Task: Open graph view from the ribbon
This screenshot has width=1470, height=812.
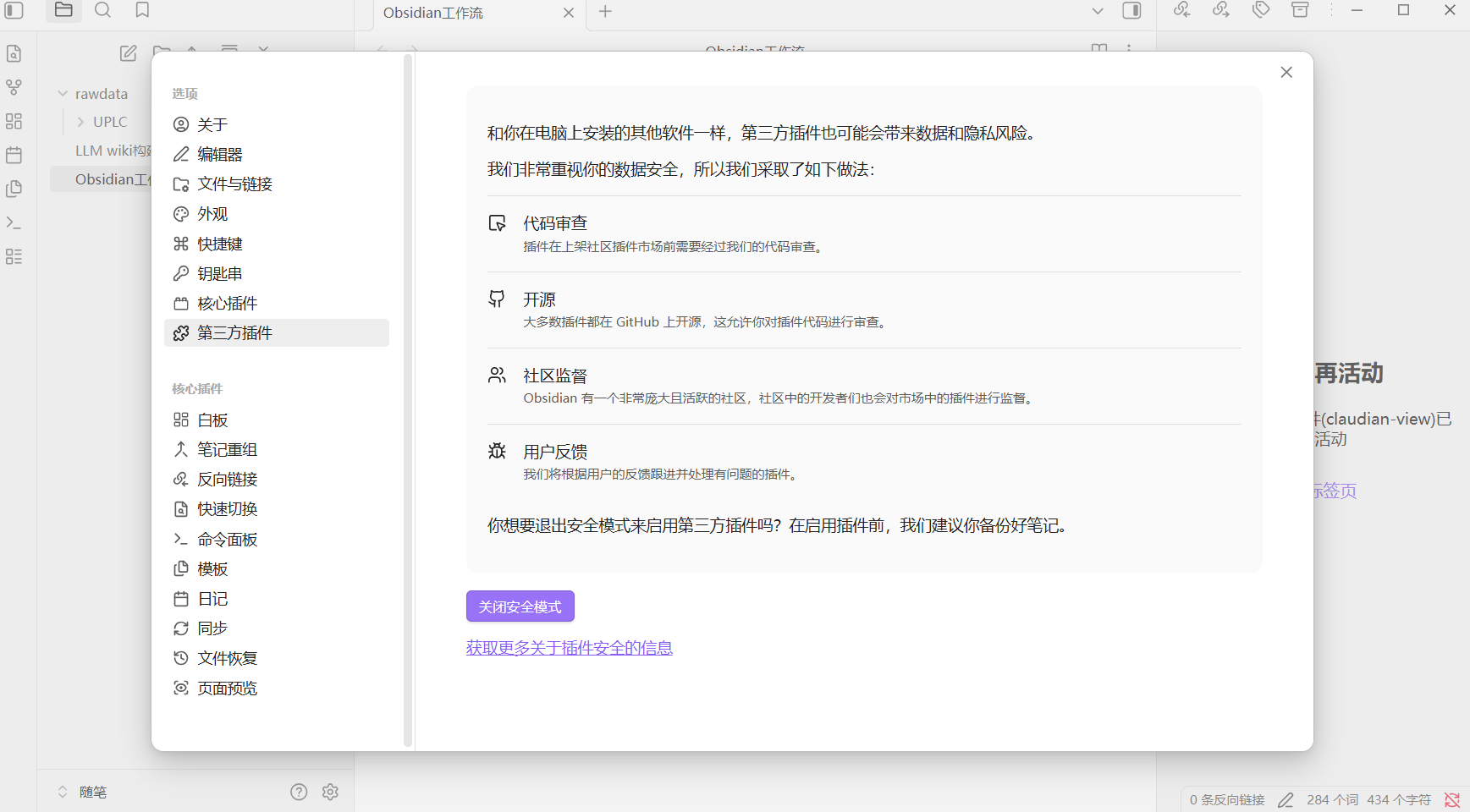Action: (14, 87)
